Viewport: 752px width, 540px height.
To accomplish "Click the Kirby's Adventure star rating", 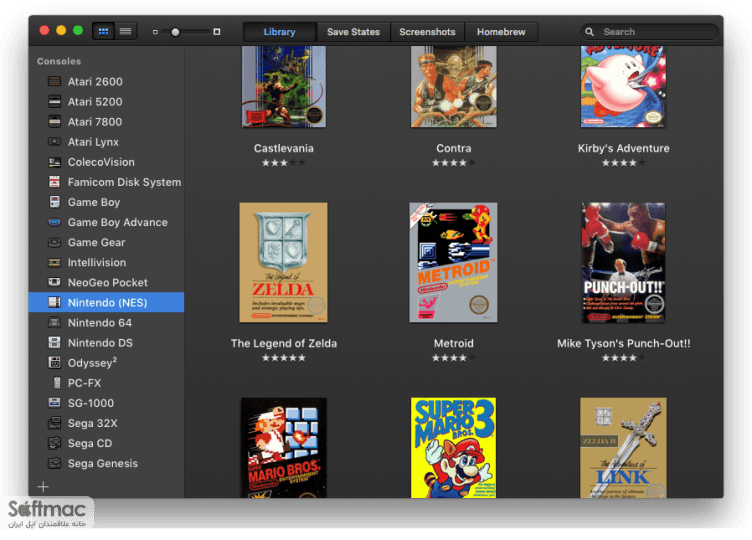I will coord(623,163).
